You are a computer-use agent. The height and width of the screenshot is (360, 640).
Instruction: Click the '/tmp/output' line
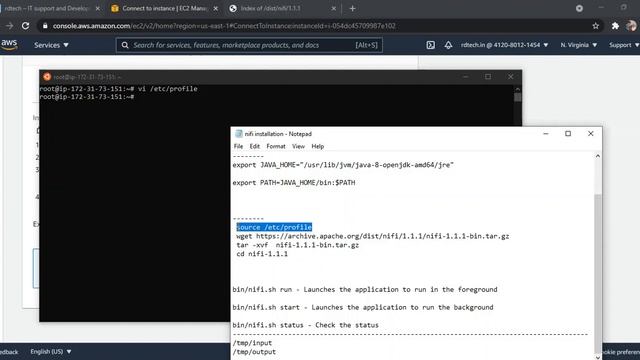click(254, 352)
